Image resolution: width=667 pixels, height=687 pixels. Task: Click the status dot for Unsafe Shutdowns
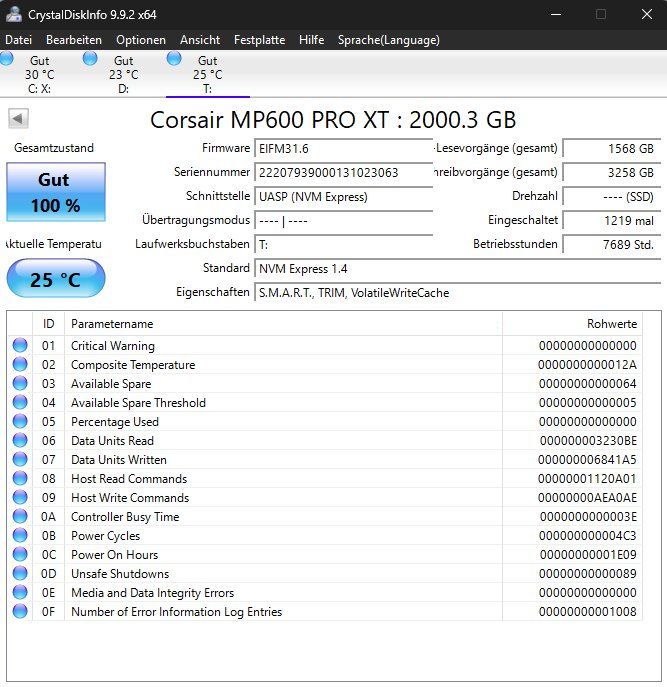[20, 573]
